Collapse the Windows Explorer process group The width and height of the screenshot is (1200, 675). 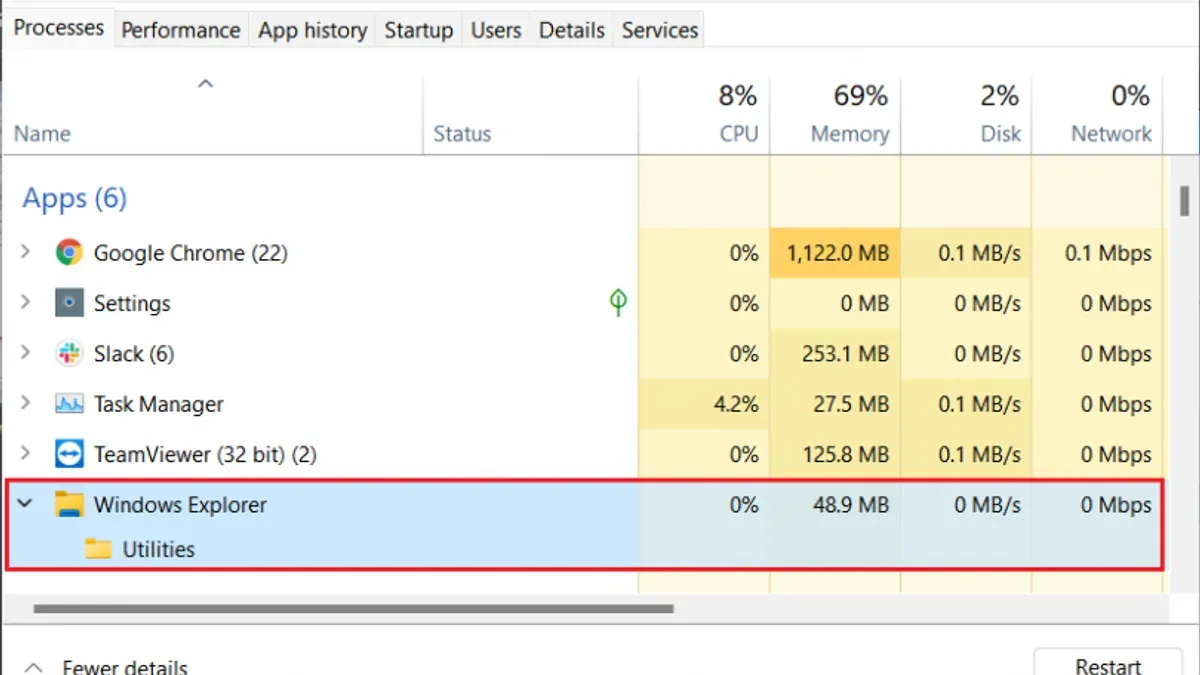[x=26, y=504]
